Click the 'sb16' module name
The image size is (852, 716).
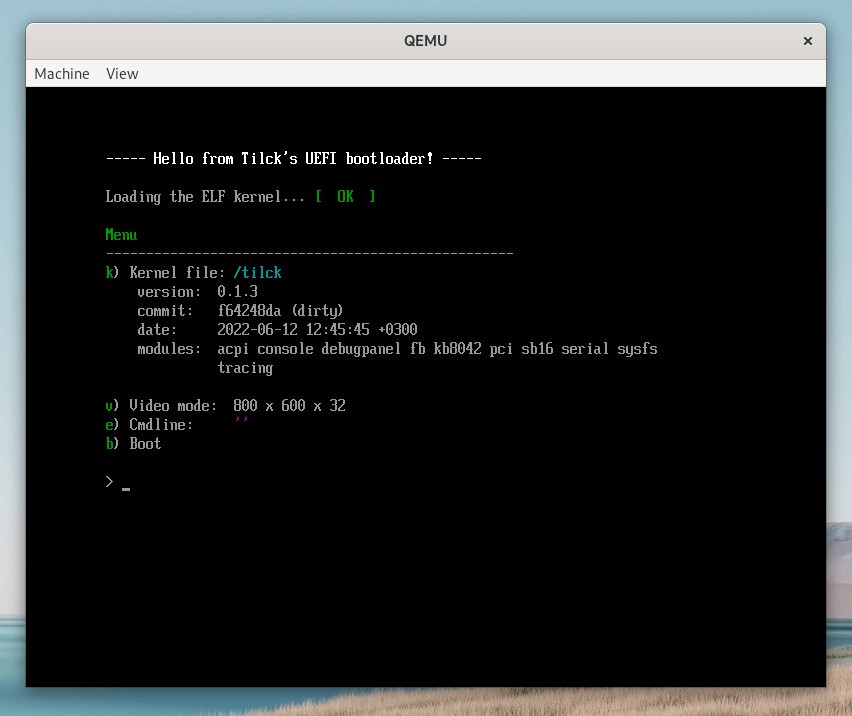(x=537, y=348)
